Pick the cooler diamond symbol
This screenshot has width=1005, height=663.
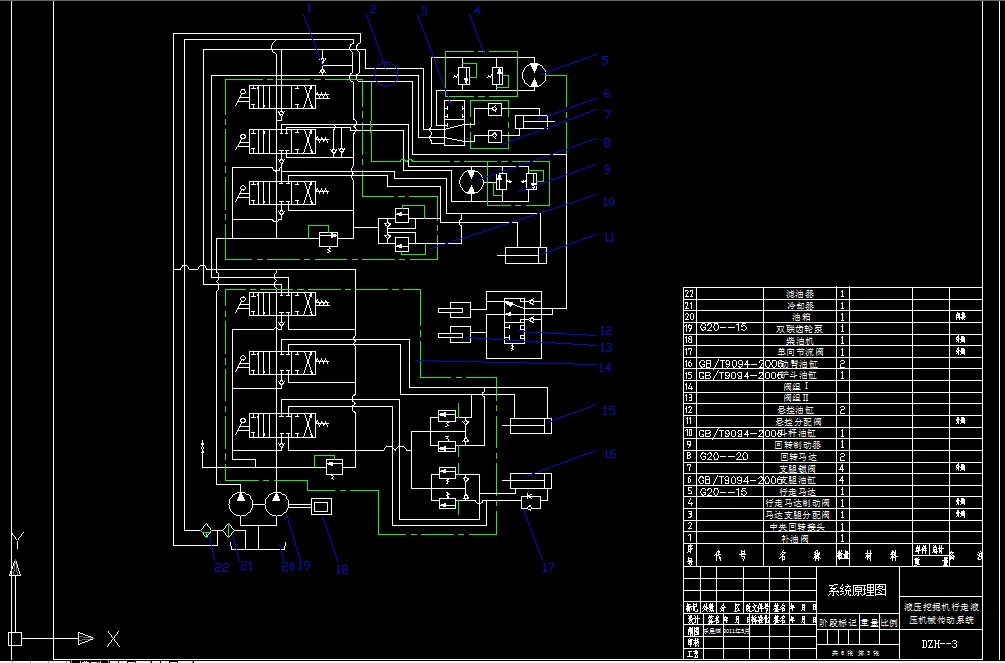228,531
